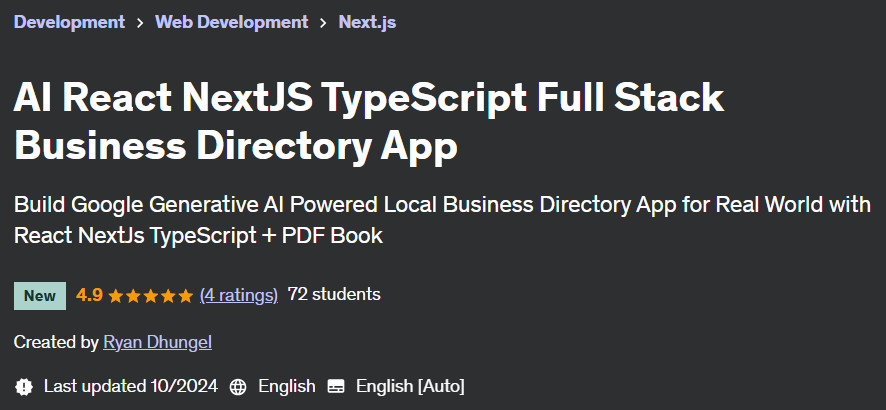Click the course subtitle description
Viewport: 886px width, 410px height.
point(442,220)
